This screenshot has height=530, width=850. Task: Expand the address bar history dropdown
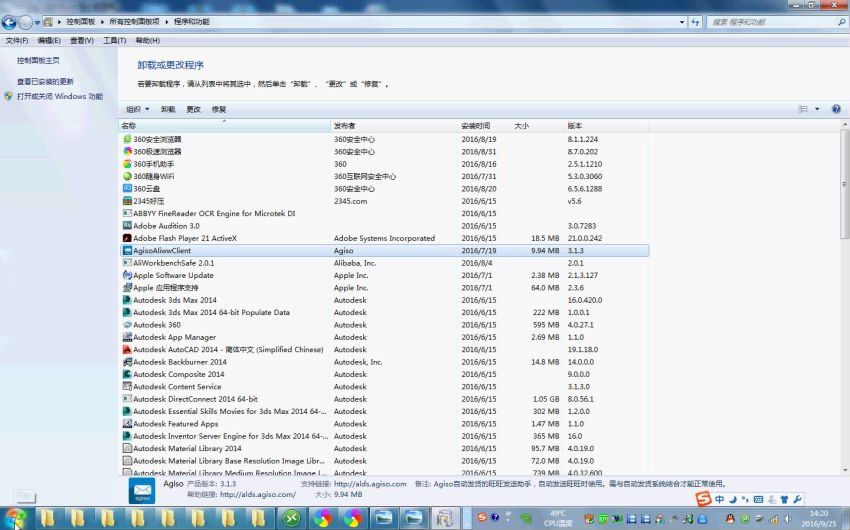[681, 22]
